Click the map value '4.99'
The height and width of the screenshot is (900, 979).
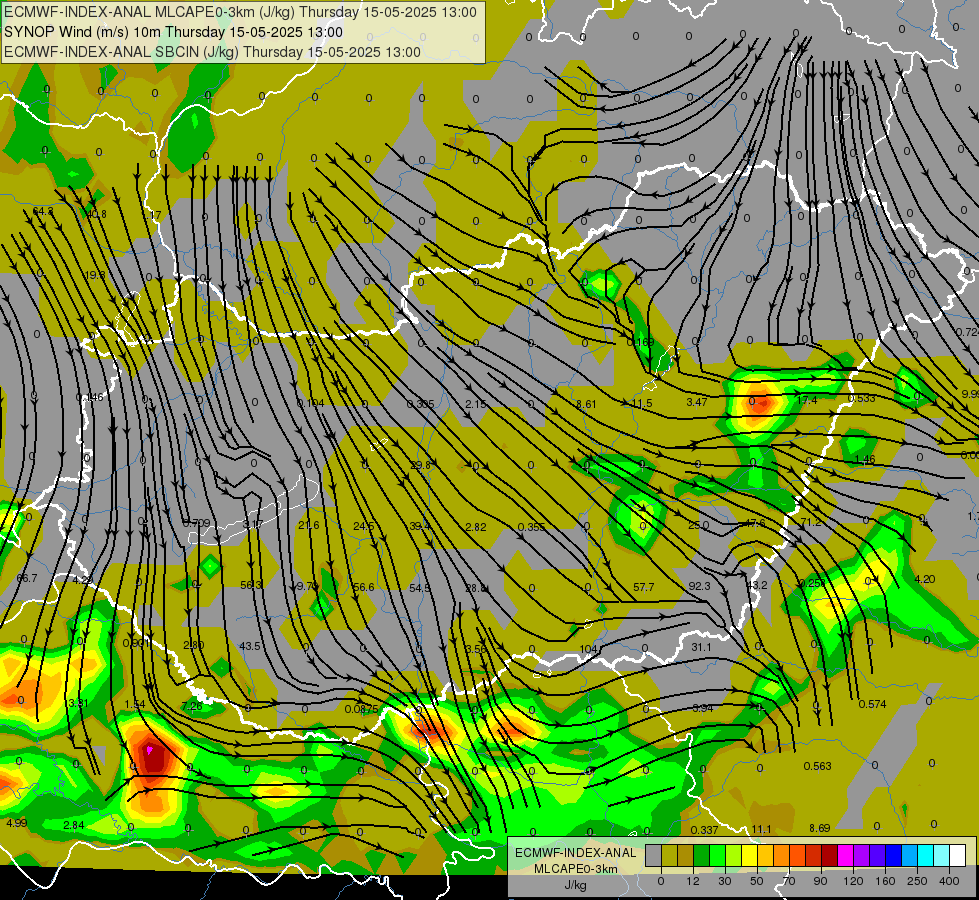click(17, 823)
